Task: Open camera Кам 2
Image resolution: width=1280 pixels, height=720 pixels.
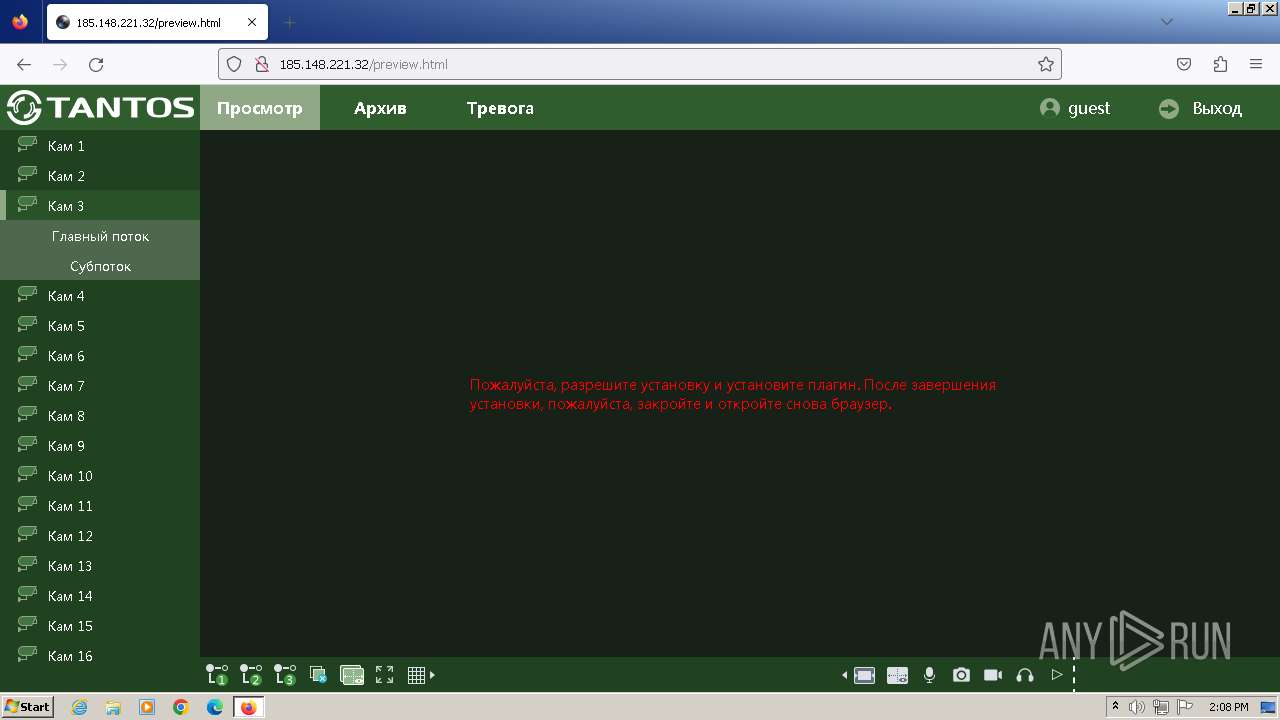Action: [x=100, y=176]
